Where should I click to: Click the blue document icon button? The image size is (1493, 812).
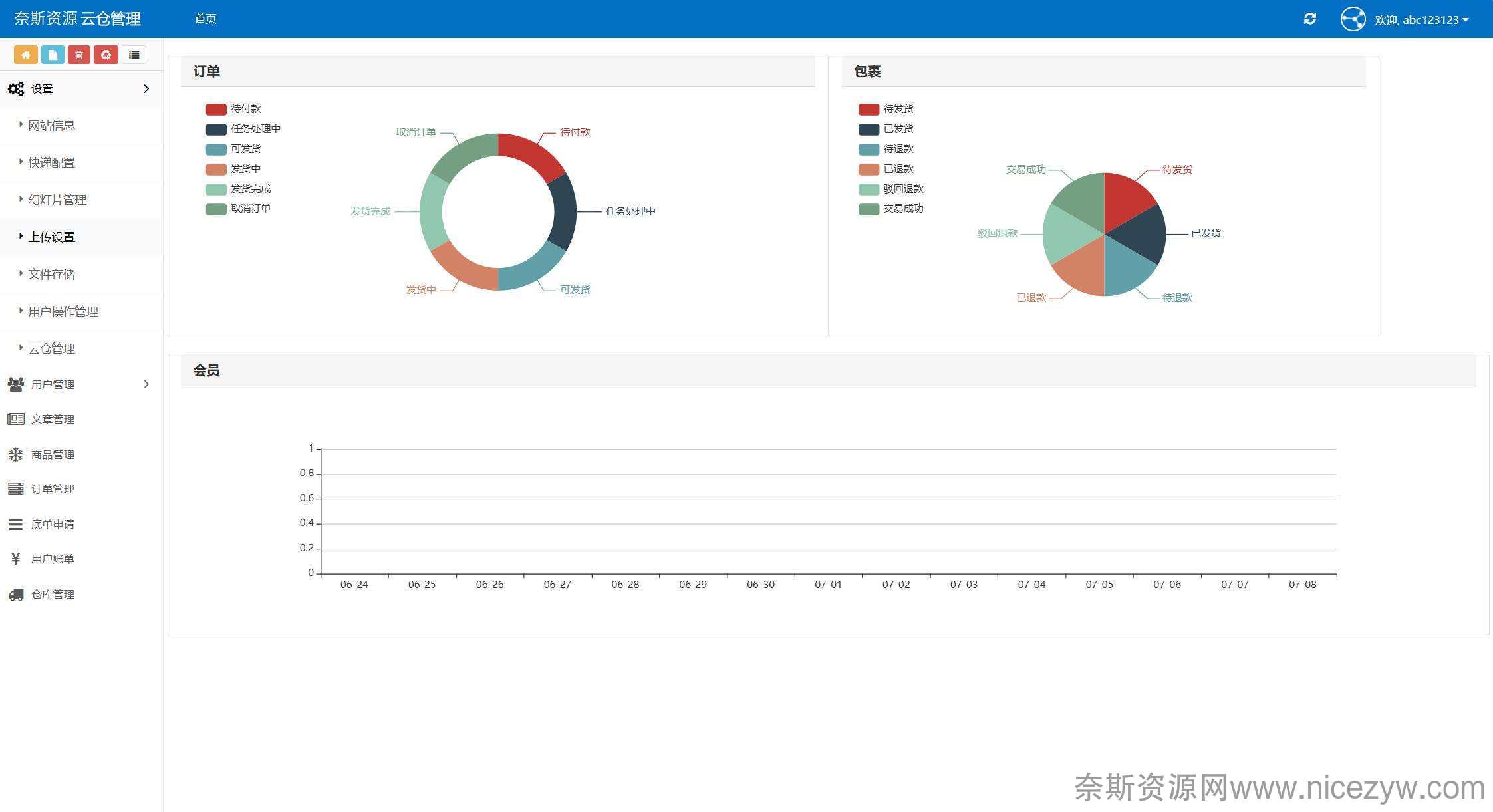tap(53, 55)
